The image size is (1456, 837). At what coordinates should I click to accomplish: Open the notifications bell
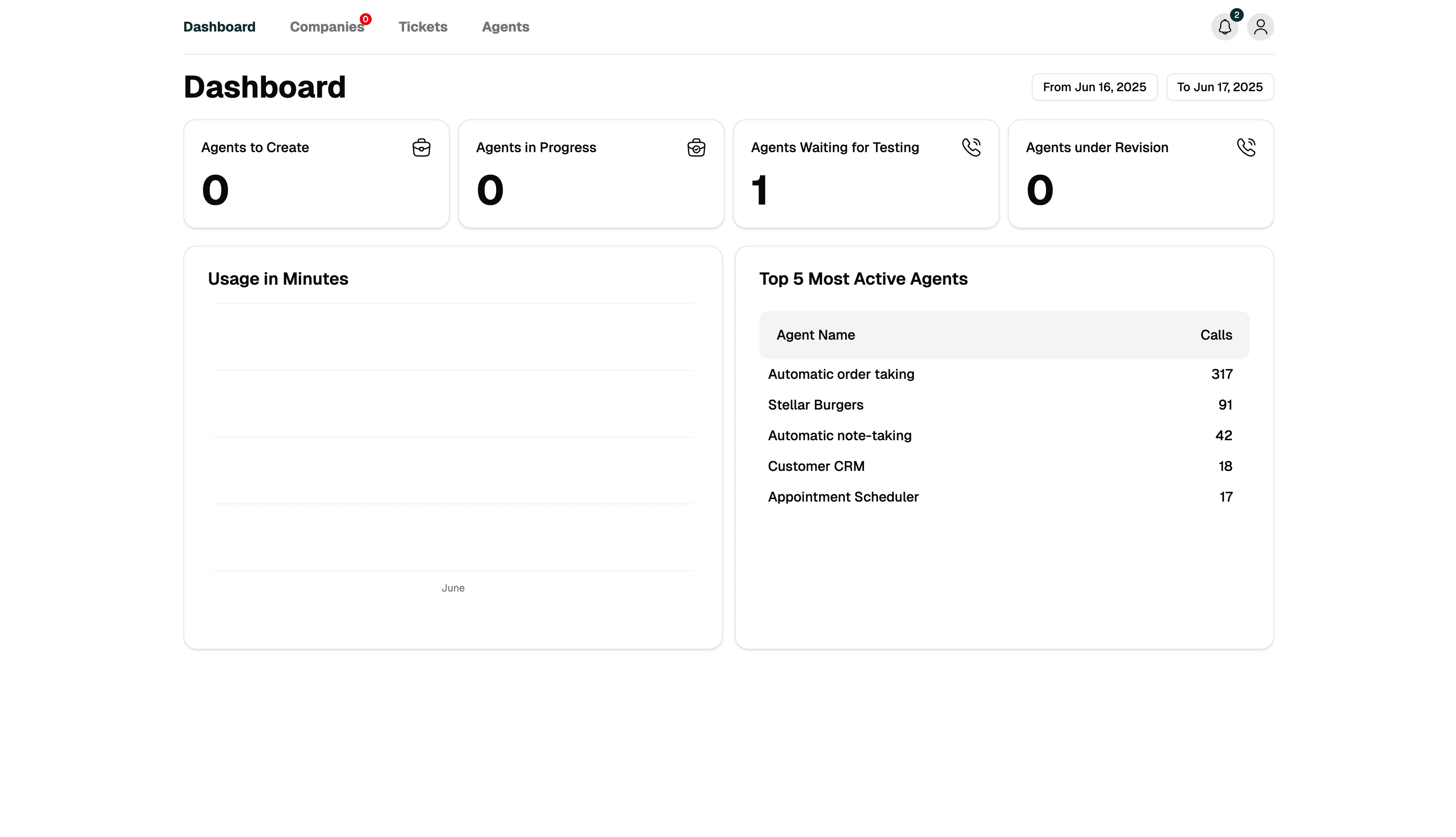pyautogui.click(x=1225, y=26)
